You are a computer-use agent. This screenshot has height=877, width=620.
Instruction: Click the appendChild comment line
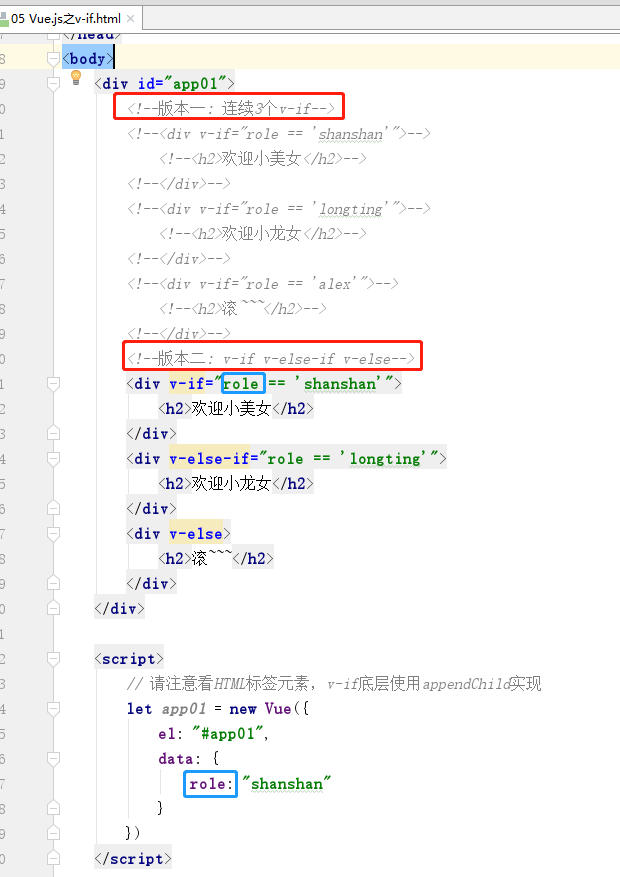coord(334,683)
